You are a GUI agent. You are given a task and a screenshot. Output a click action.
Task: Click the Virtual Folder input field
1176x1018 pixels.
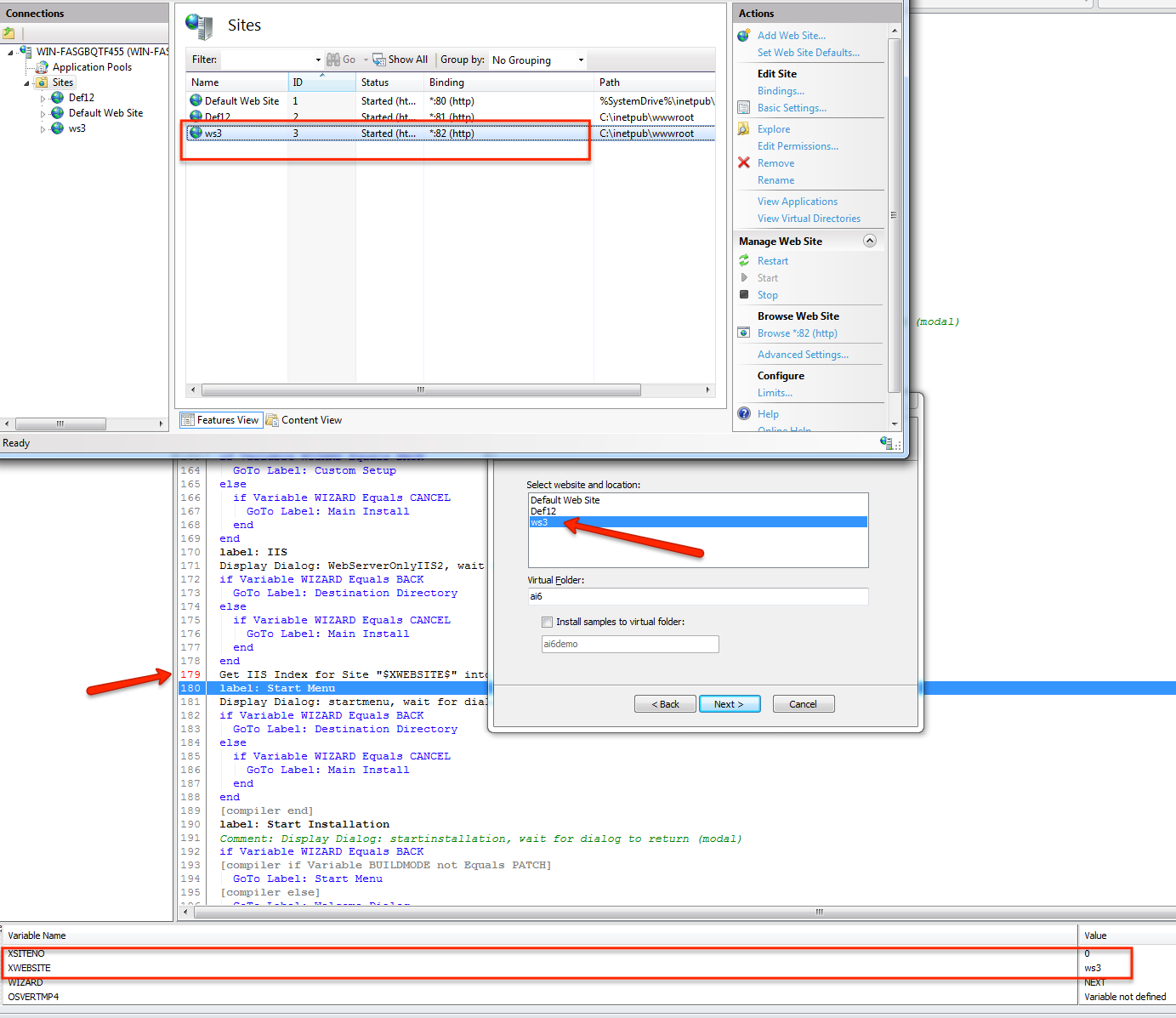698,596
